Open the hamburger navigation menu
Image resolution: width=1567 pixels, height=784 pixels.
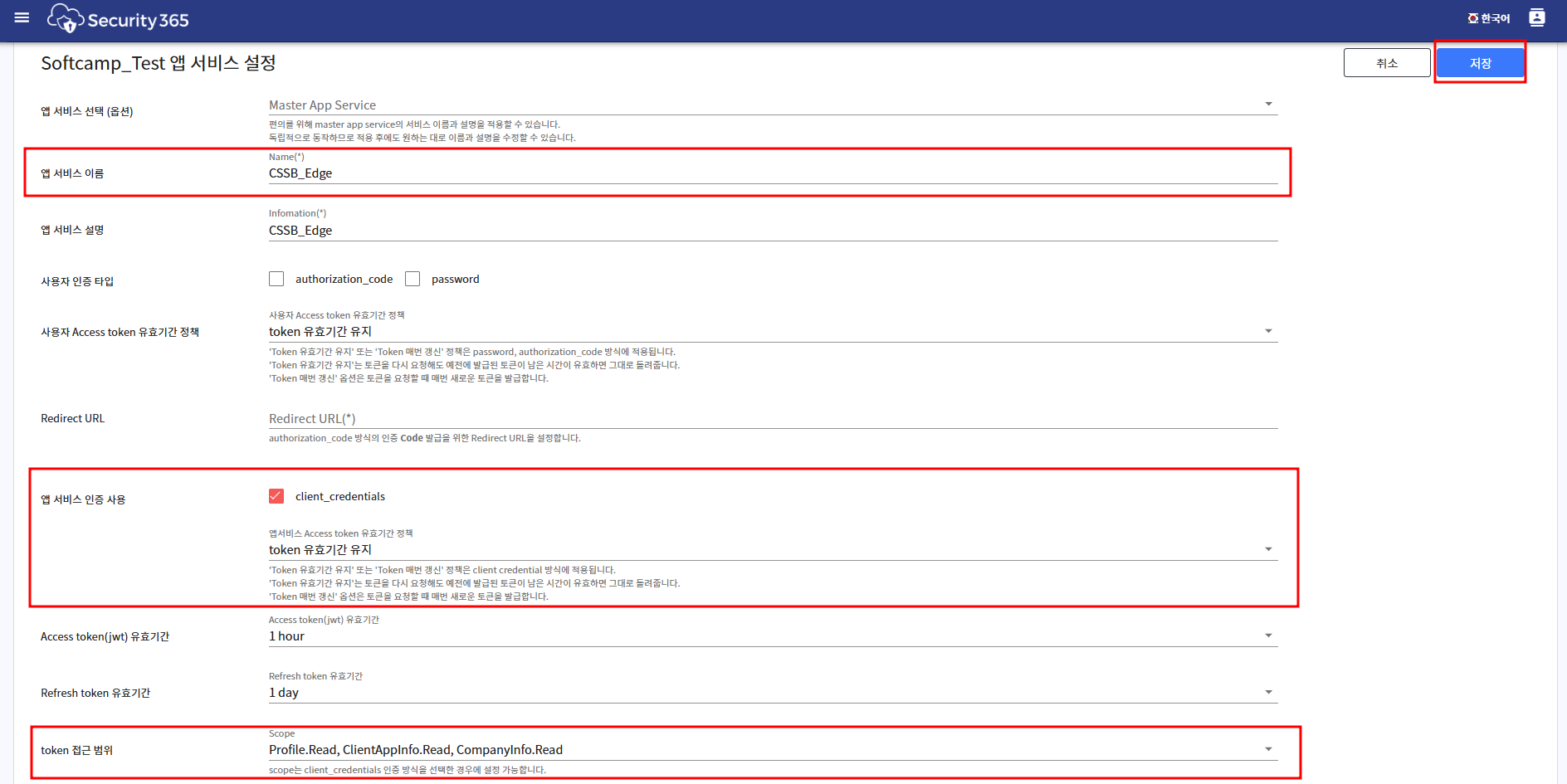coord(22,17)
